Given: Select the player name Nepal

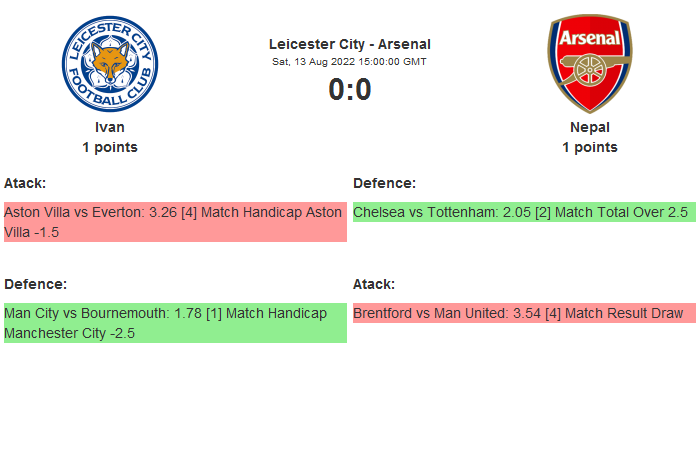Looking at the screenshot, I should coord(590,127).
